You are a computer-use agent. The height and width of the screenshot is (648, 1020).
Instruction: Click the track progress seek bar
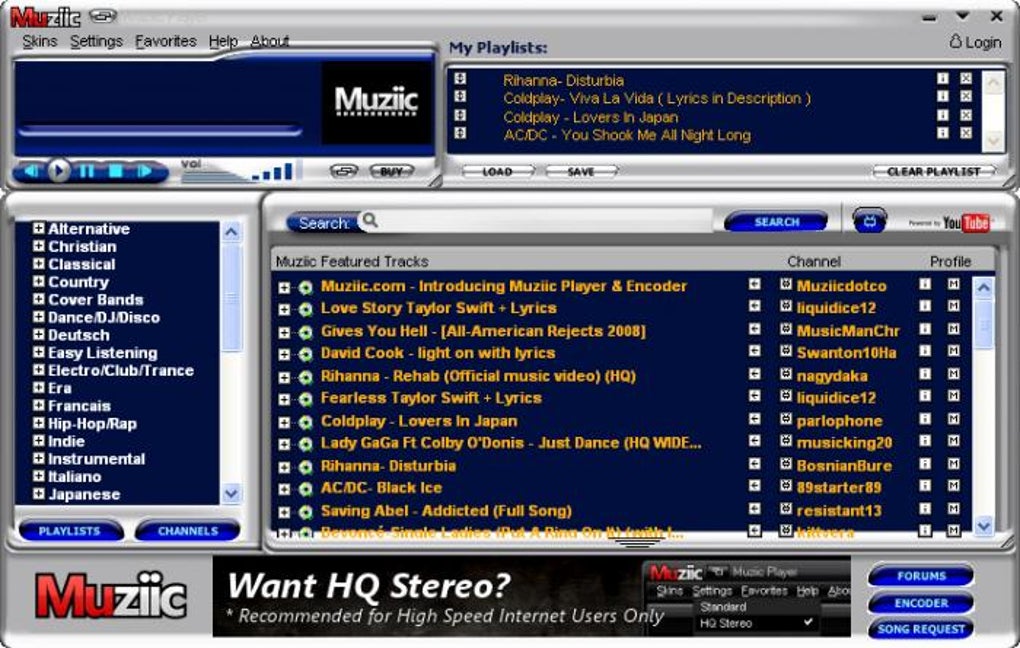pyautogui.click(x=159, y=131)
